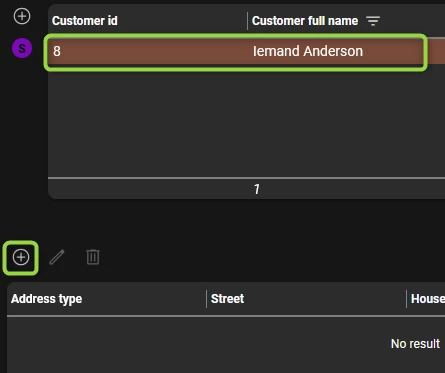Click divider between Street and House columns
This screenshot has height=373, width=445.
coord(406,299)
